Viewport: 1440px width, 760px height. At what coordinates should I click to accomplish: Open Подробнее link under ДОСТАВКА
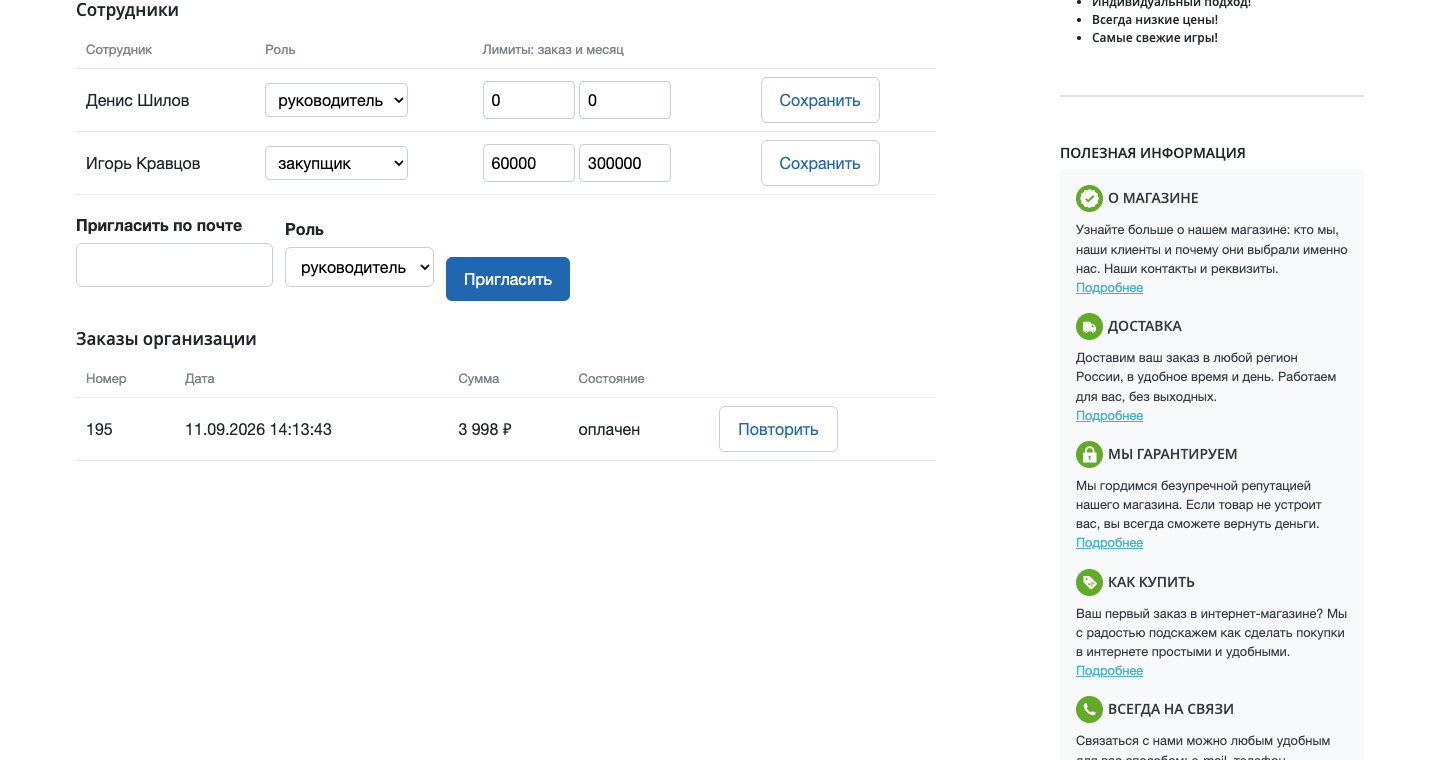point(1109,416)
